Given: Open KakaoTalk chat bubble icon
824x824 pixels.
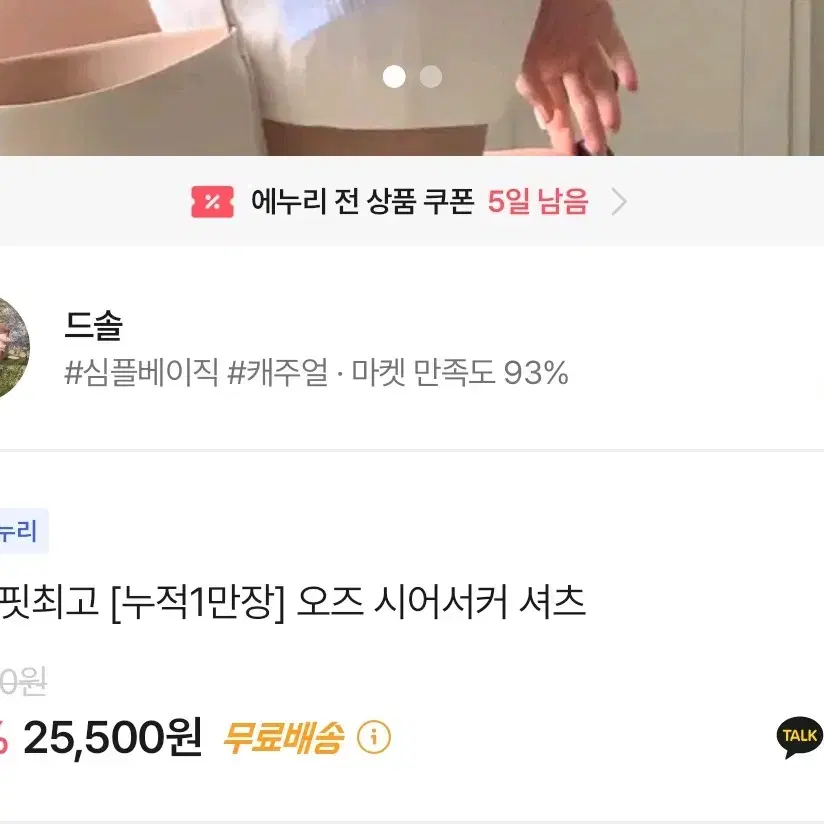Looking at the screenshot, I should (799, 737).
